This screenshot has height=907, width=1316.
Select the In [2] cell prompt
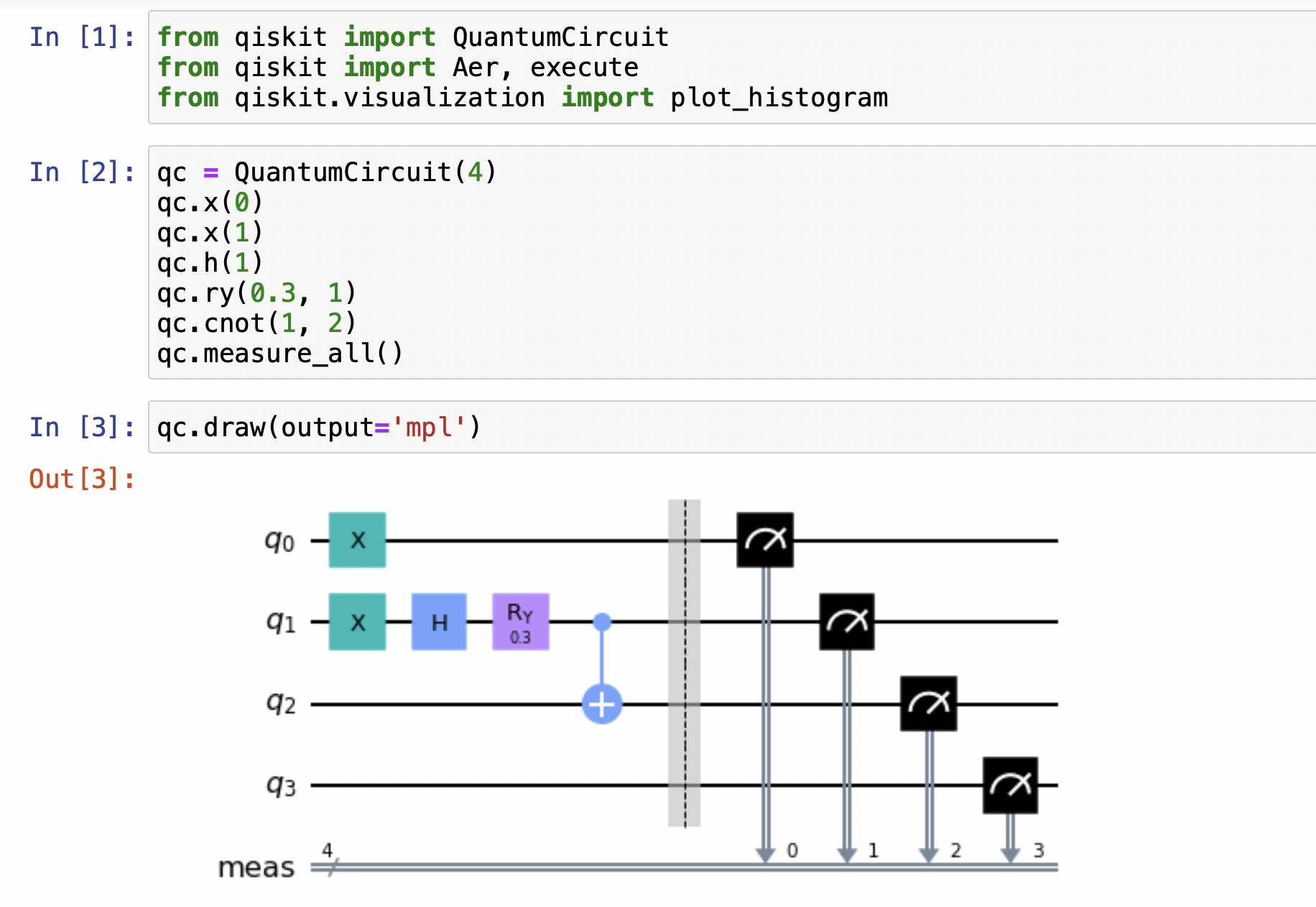point(82,172)
